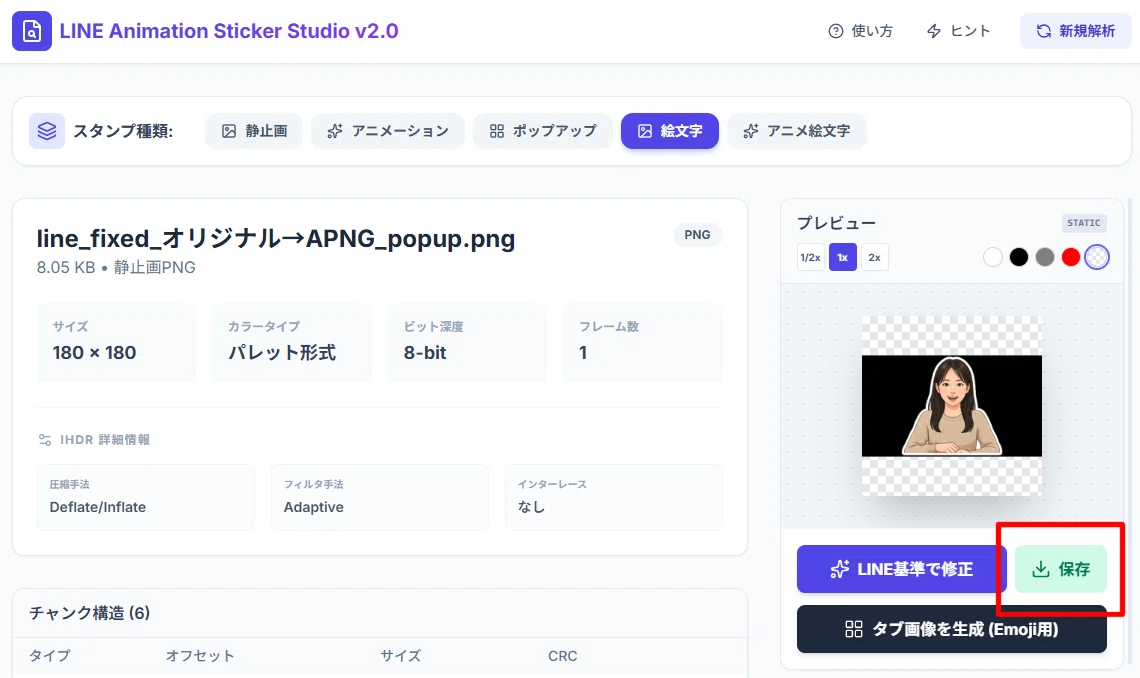Choose the red preview background swatch
This screenshot has height=678, width=1140.
[1071, 257]
